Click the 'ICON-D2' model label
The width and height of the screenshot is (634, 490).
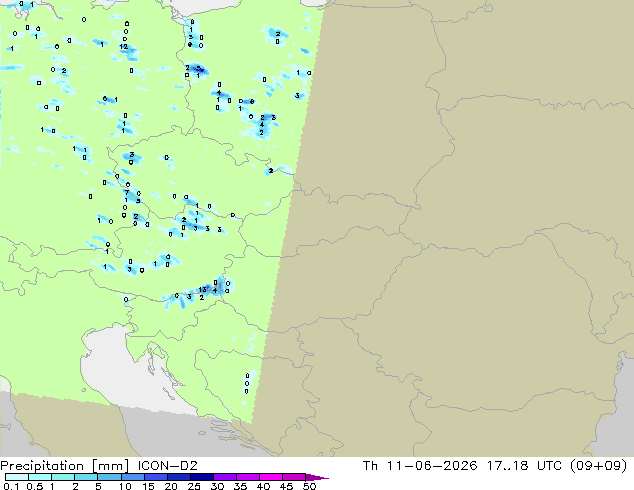167,466
